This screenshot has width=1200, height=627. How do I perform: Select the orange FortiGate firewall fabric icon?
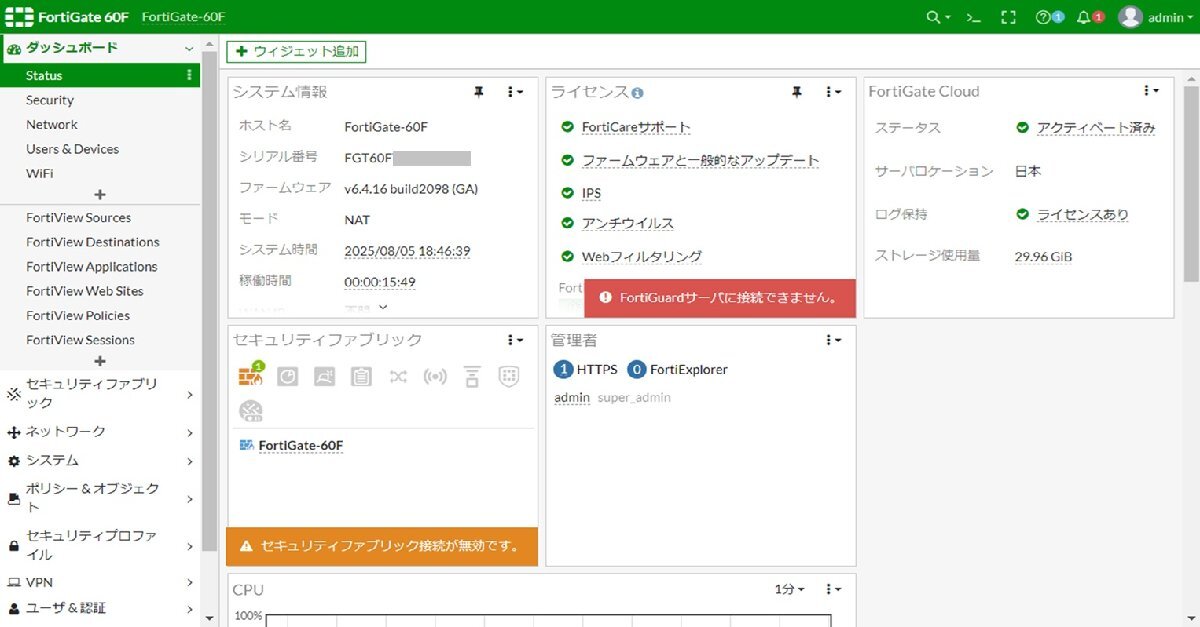(x=250, y=375)
